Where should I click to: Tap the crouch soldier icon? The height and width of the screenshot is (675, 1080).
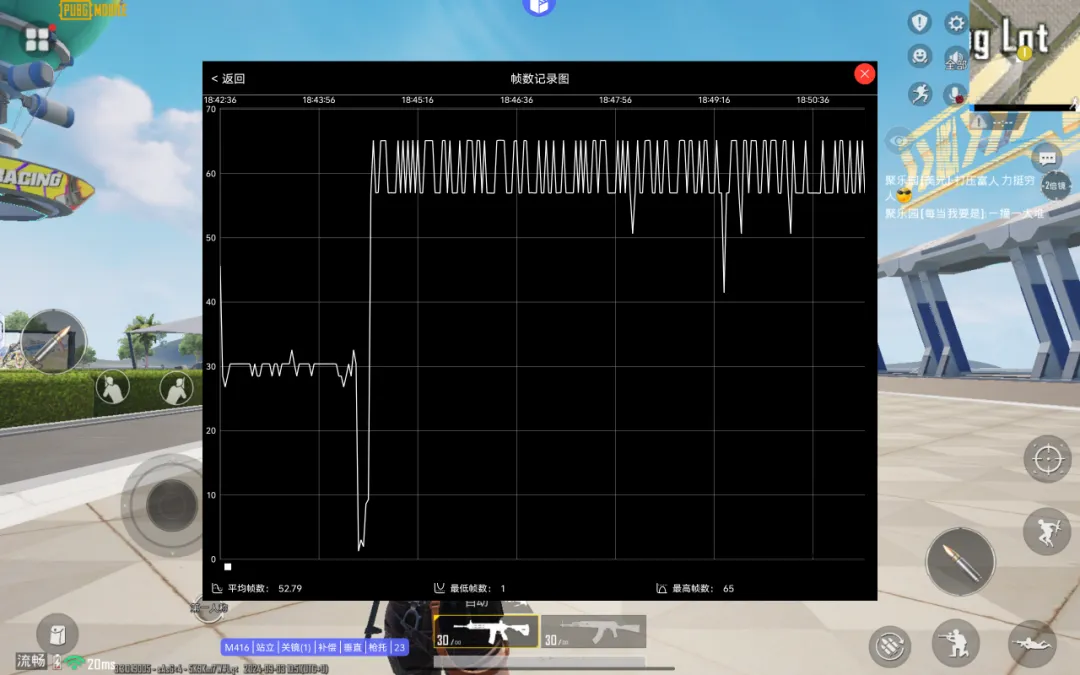coord(955,643)
